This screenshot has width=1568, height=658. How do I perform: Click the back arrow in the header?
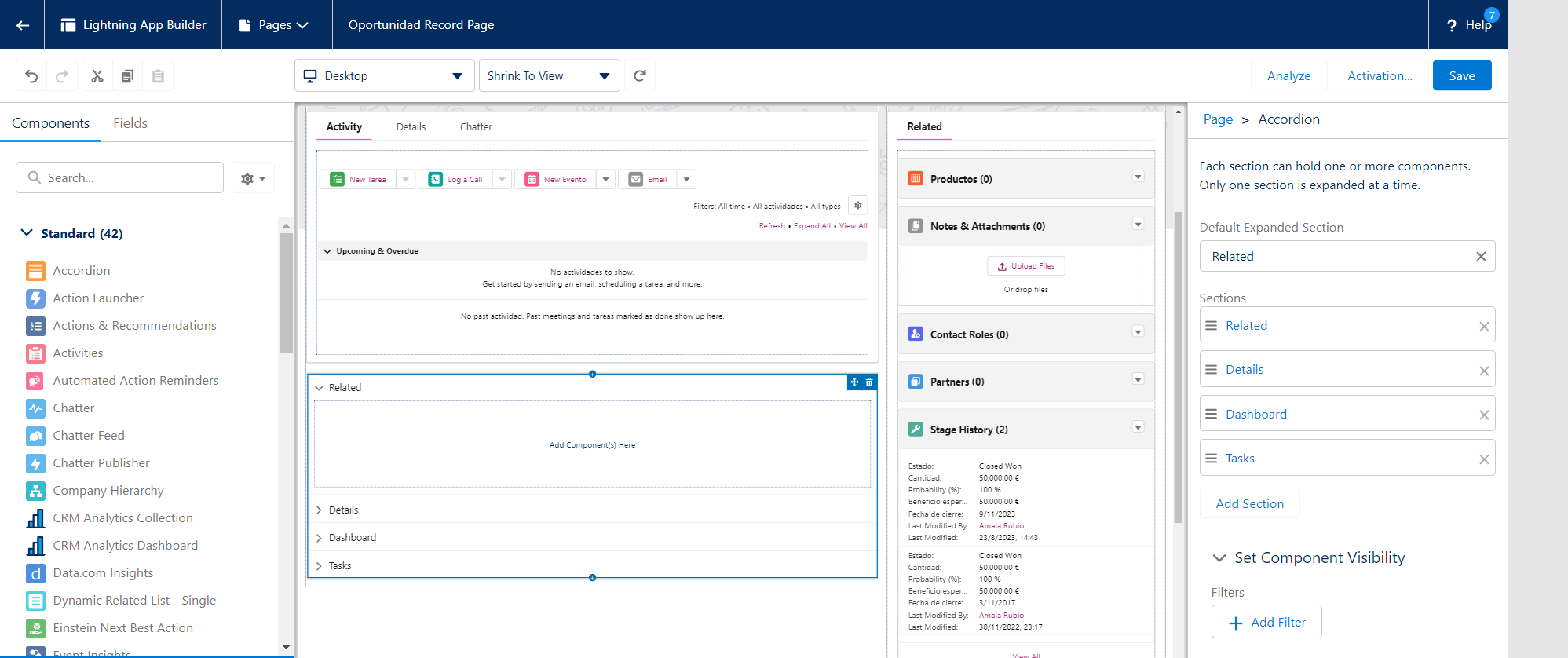pyautogui.click(x=23, y=25)
